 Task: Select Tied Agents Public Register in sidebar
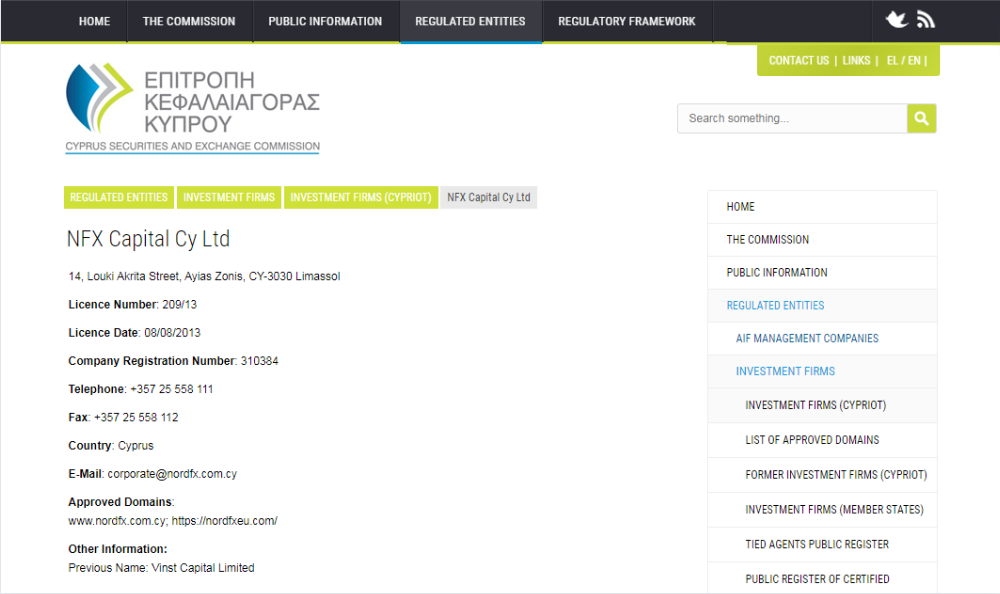pos(816,544)
